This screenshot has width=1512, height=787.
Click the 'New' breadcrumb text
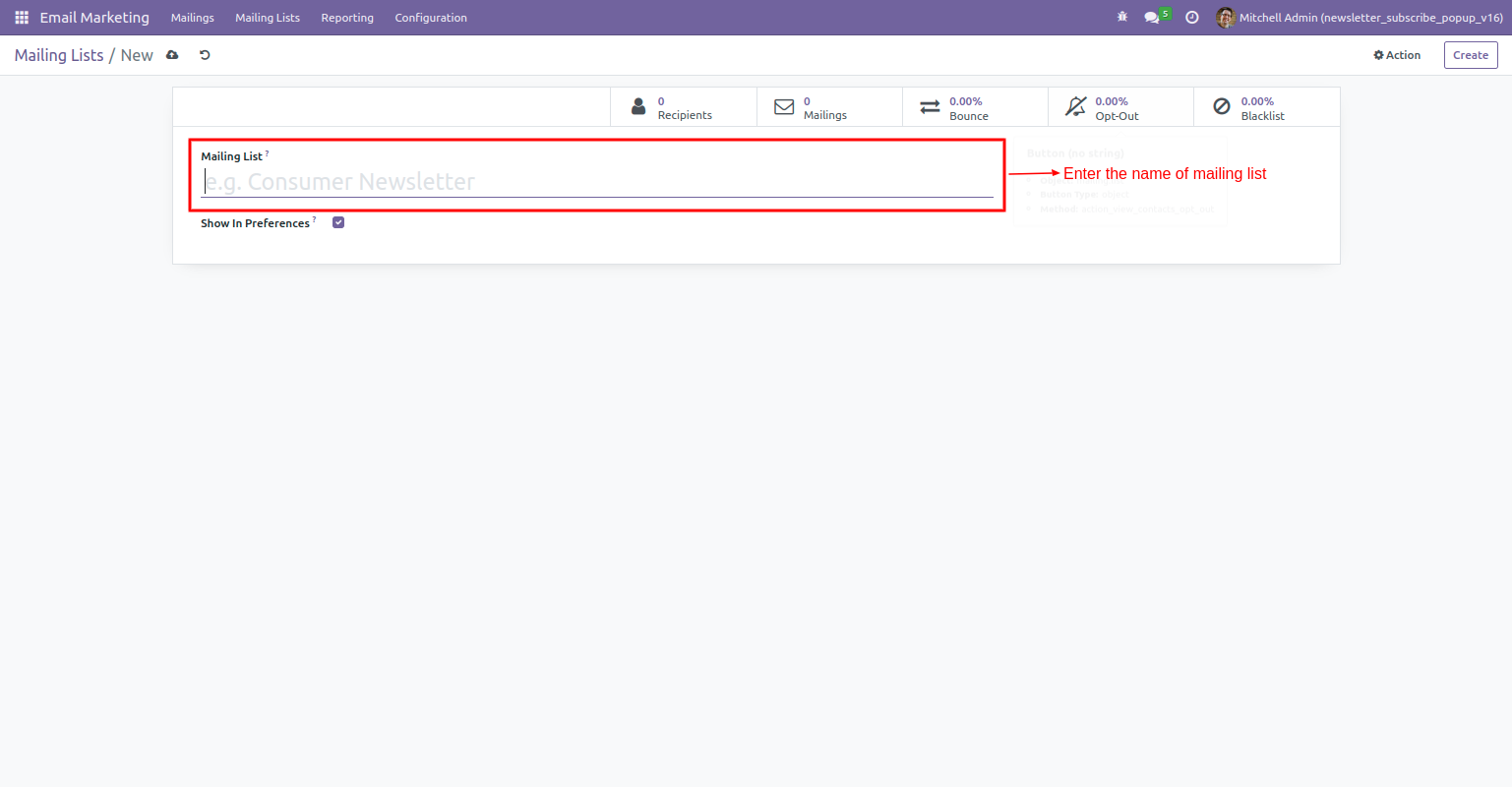coord(137,55)
